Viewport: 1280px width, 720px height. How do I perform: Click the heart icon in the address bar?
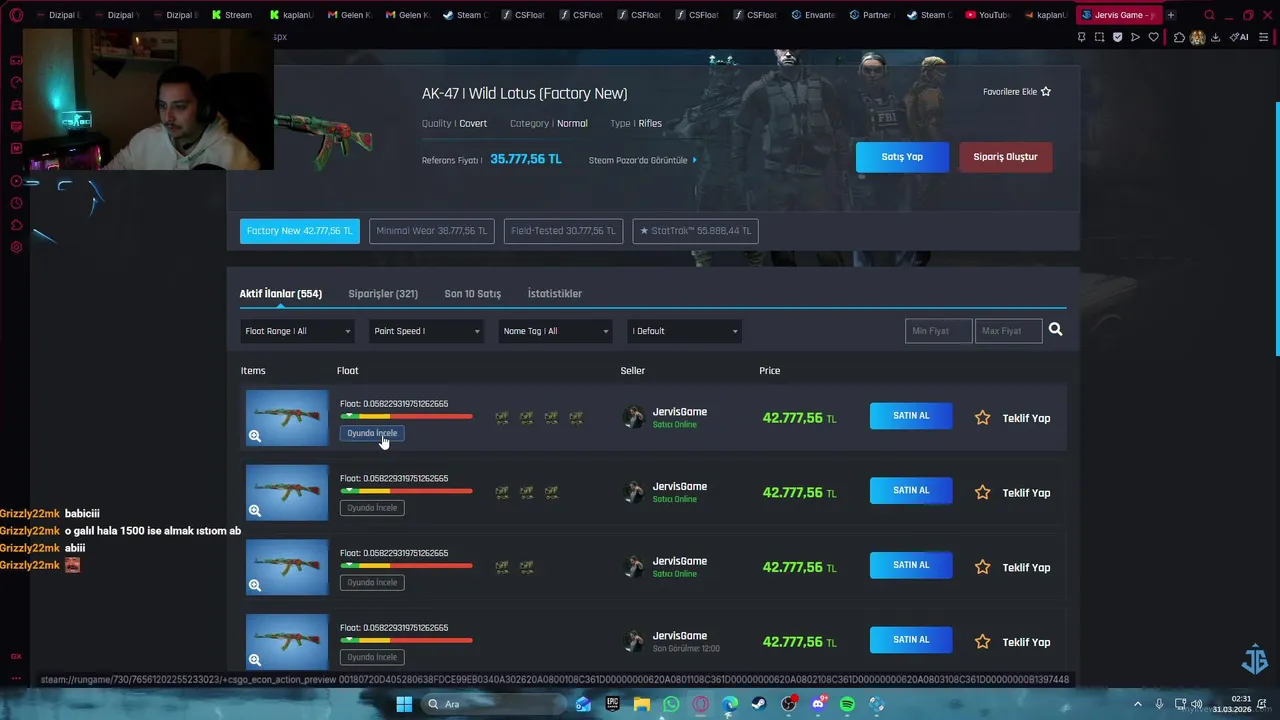tap(1153, 37)
